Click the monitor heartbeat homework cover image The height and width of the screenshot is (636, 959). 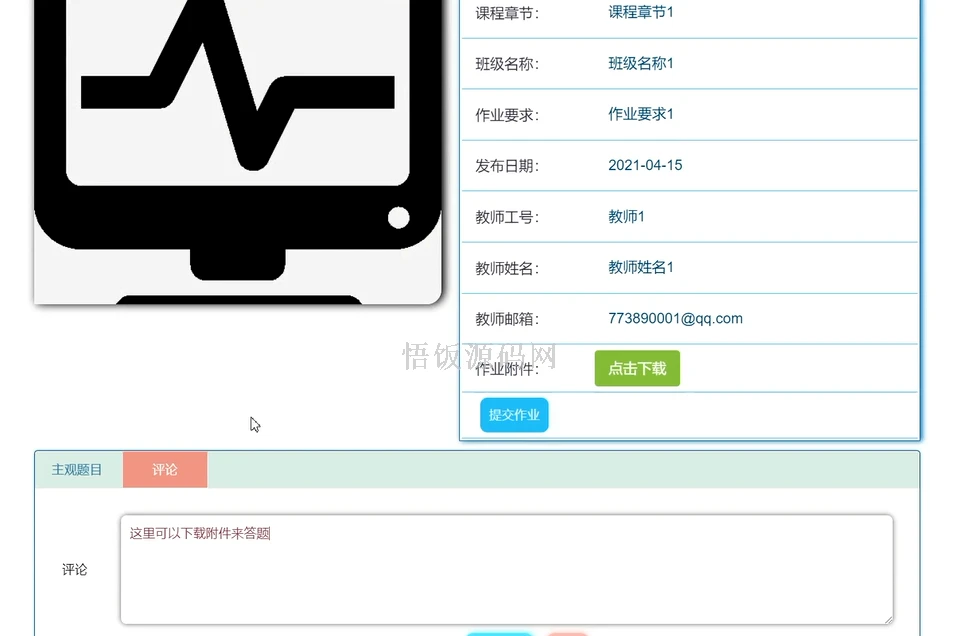click(x=237, y=150)
